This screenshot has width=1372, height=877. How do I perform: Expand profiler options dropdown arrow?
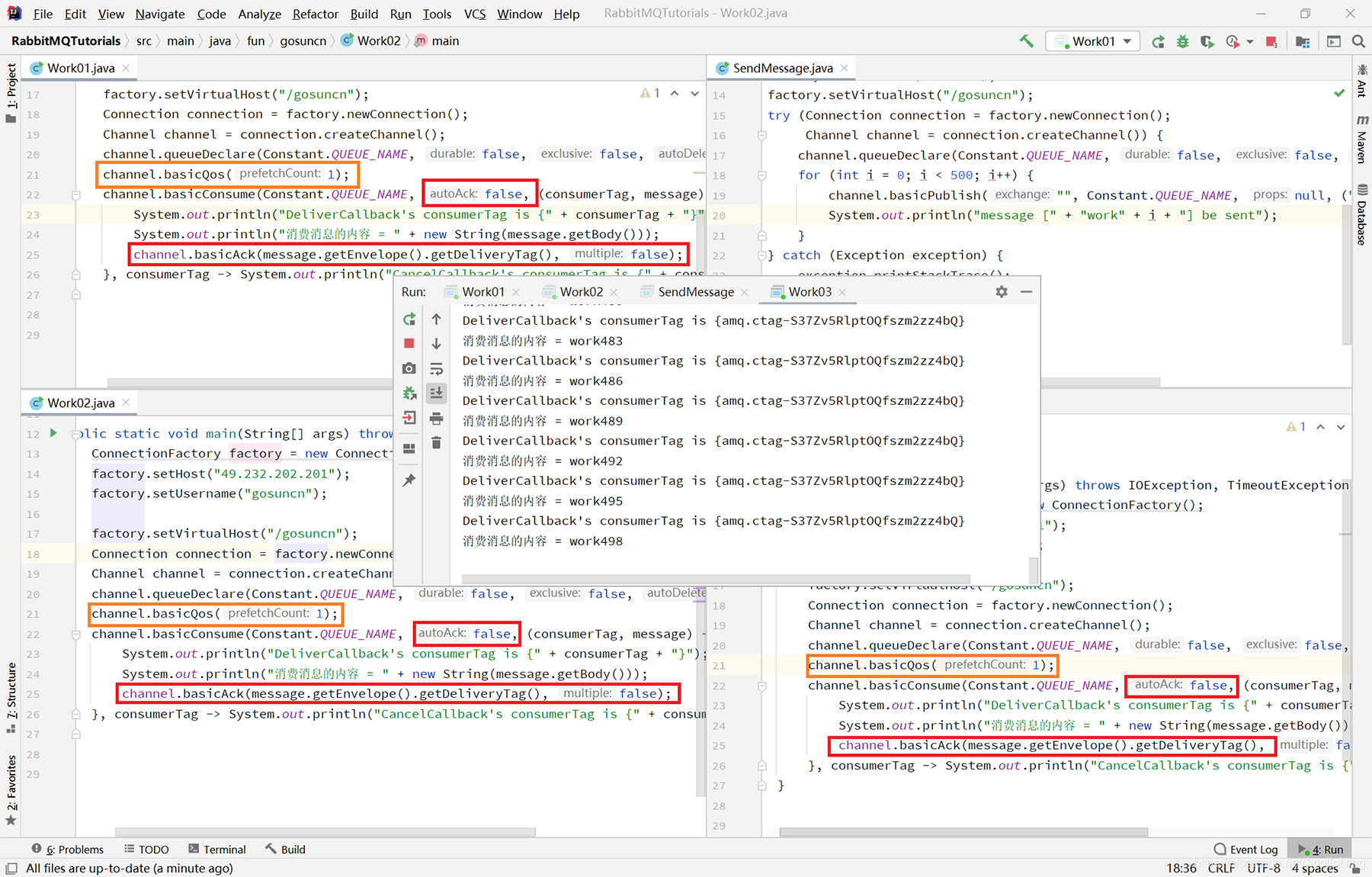[x=1250, y=41]
